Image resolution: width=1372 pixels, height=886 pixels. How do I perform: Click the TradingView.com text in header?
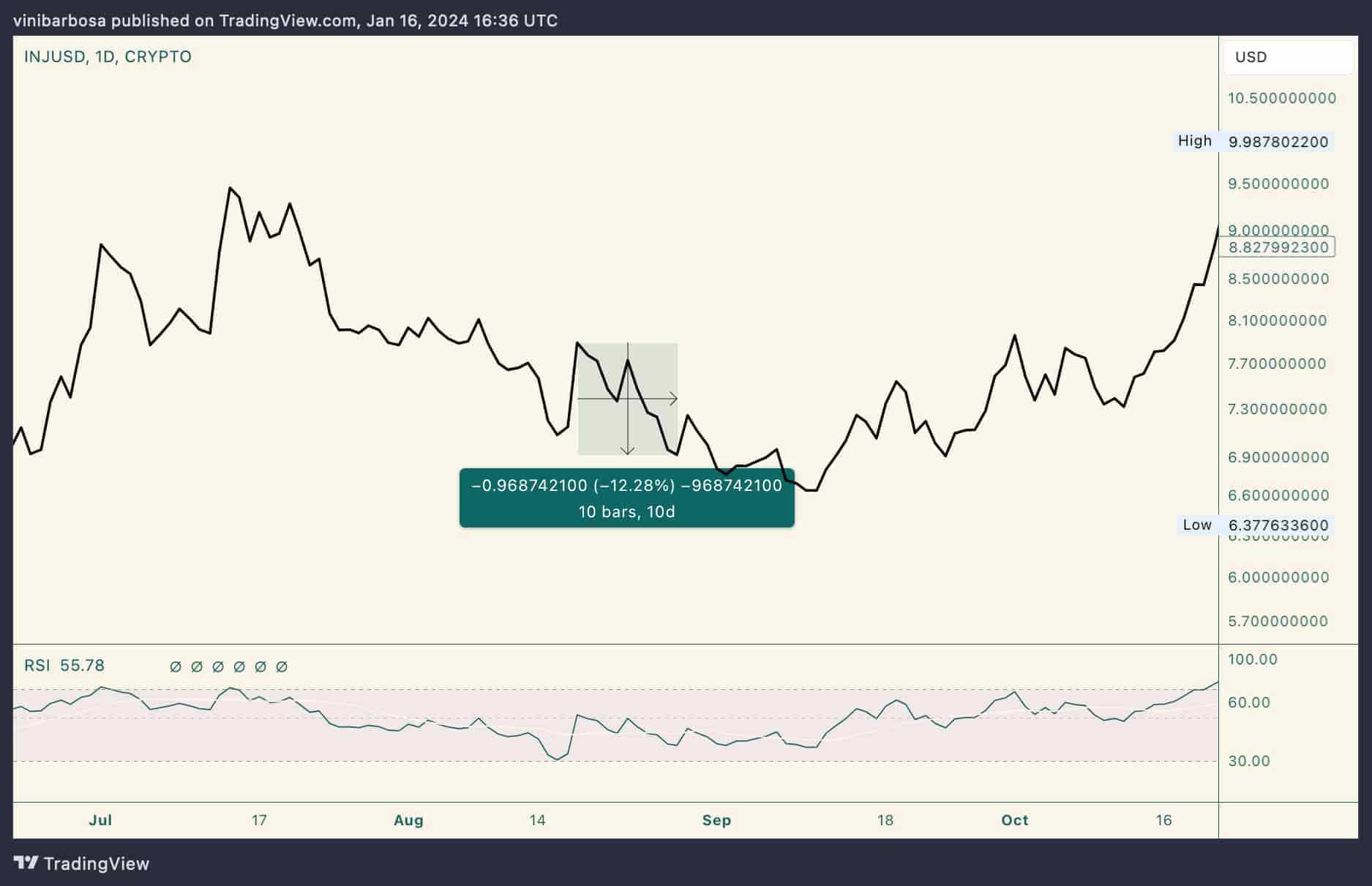tap(288, 20)
